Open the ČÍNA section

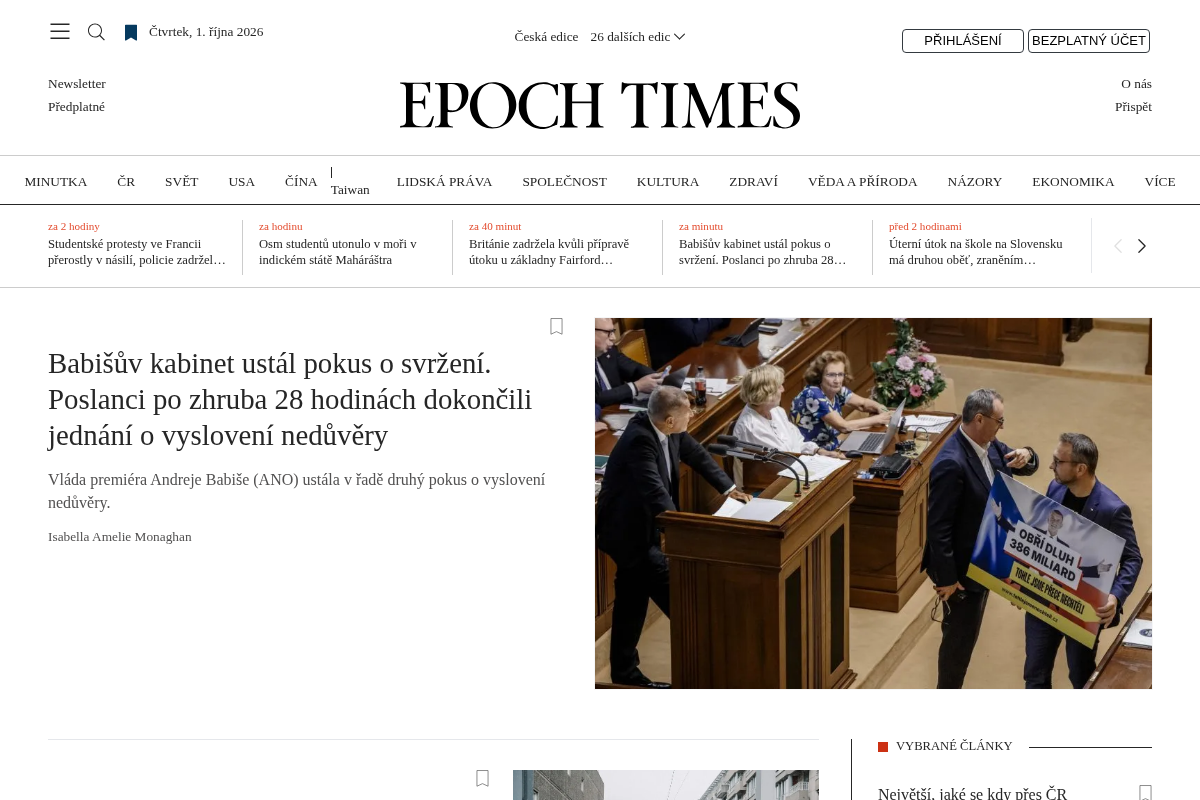[301, 182]
